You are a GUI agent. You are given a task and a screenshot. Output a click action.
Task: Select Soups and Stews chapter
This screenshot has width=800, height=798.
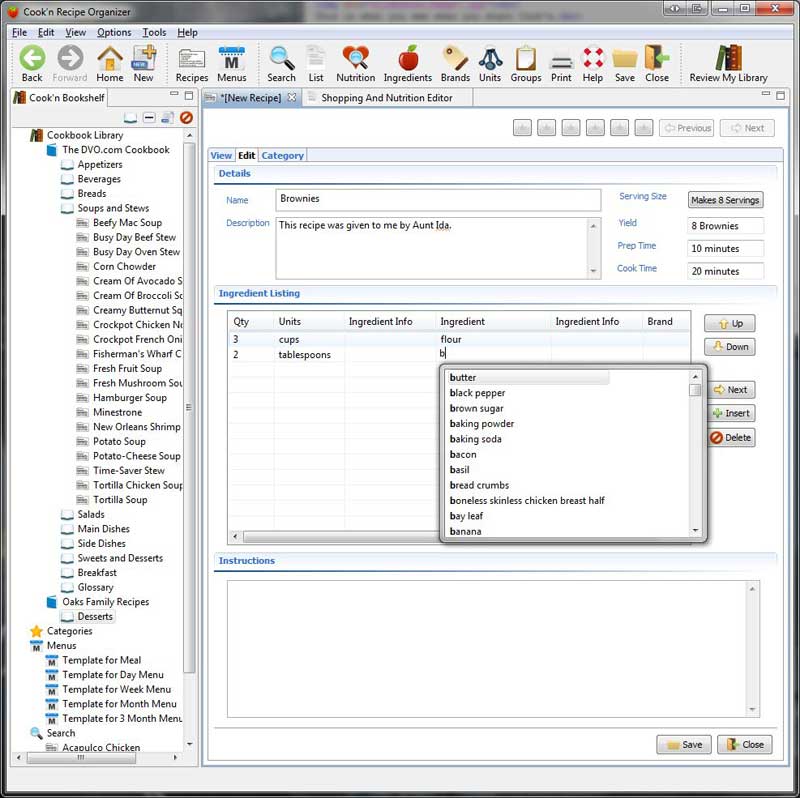click(113, 208)
